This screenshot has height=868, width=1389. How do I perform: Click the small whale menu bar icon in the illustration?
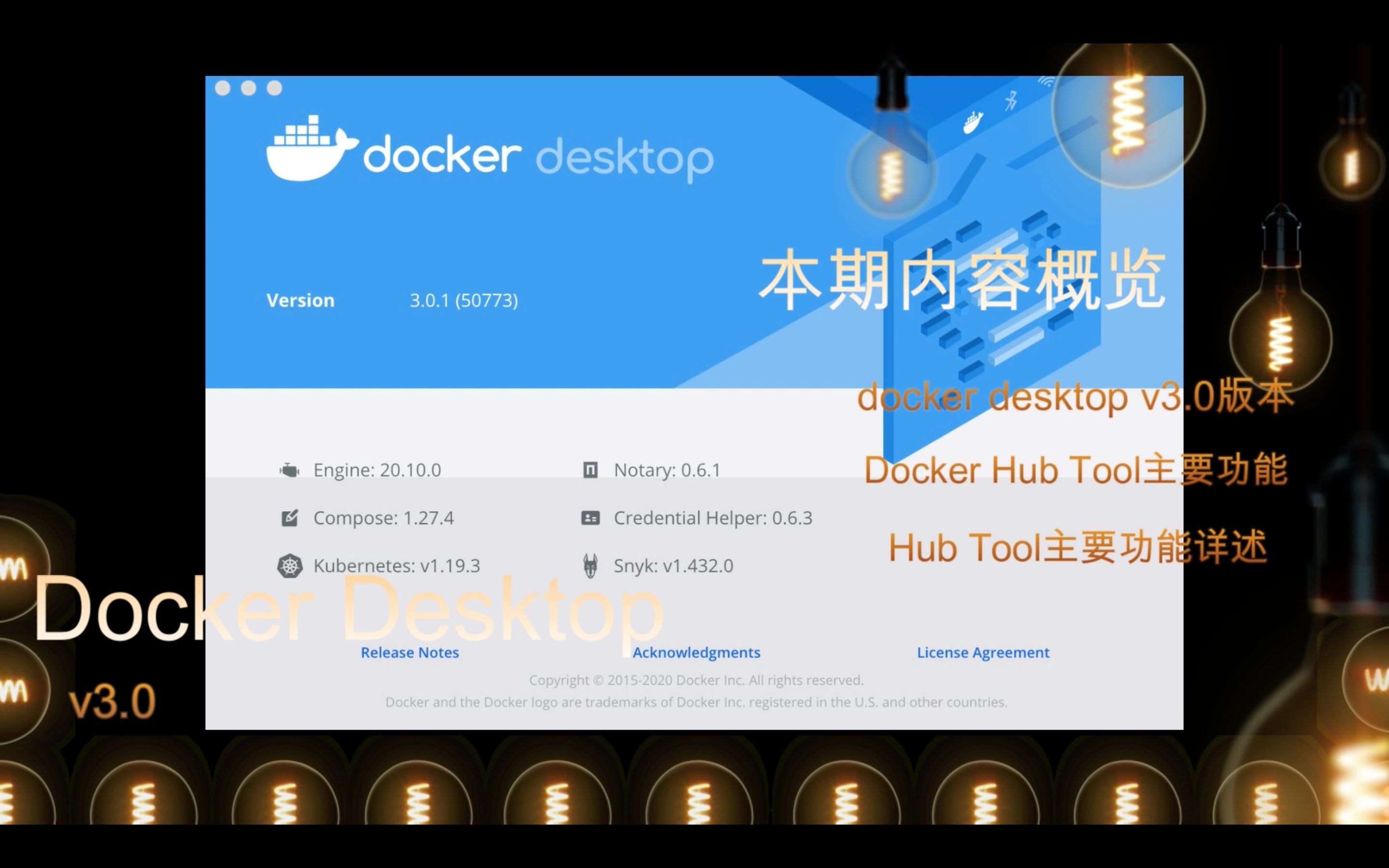click(x=973, y=122)
